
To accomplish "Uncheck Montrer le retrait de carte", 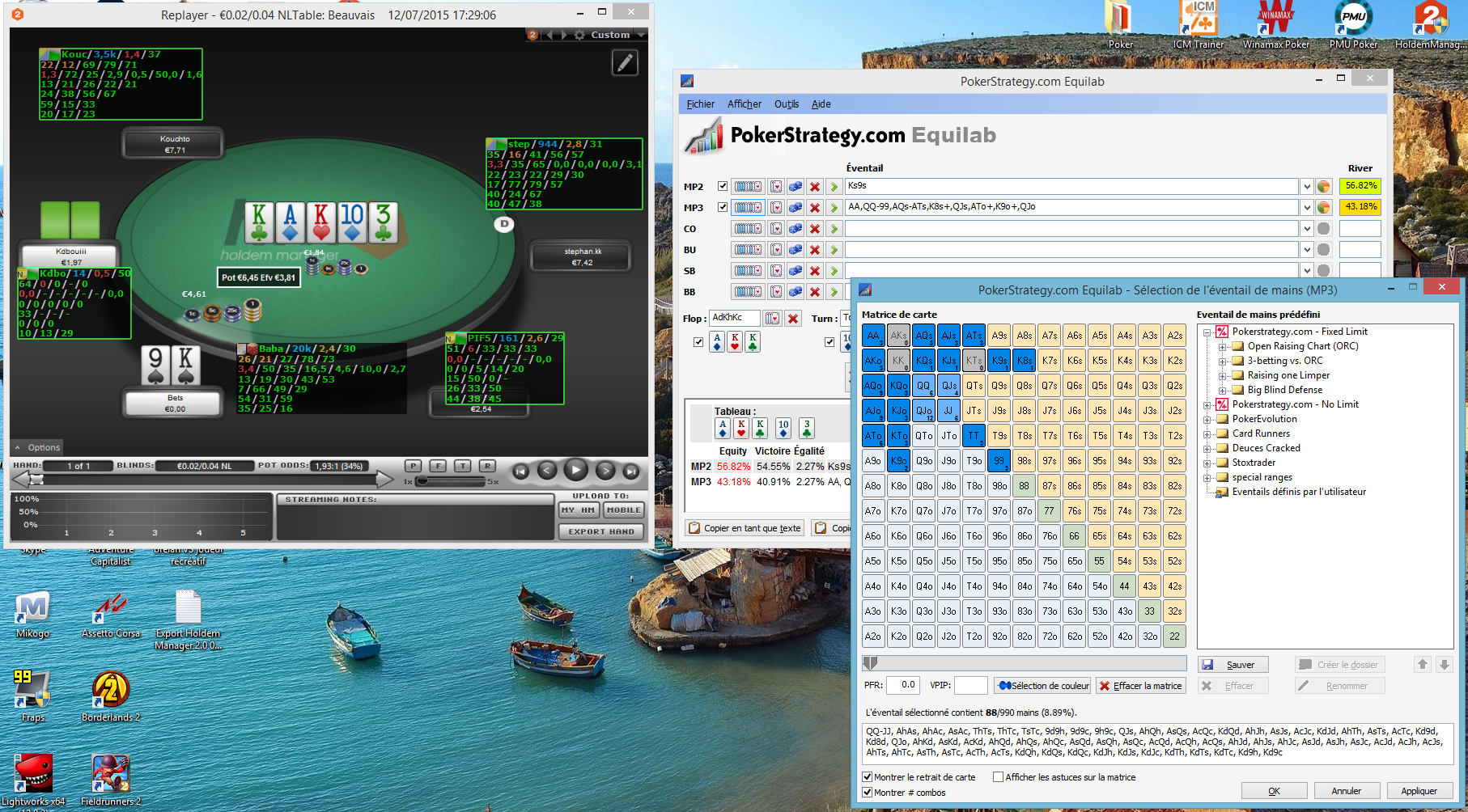I will coord(868,777).
